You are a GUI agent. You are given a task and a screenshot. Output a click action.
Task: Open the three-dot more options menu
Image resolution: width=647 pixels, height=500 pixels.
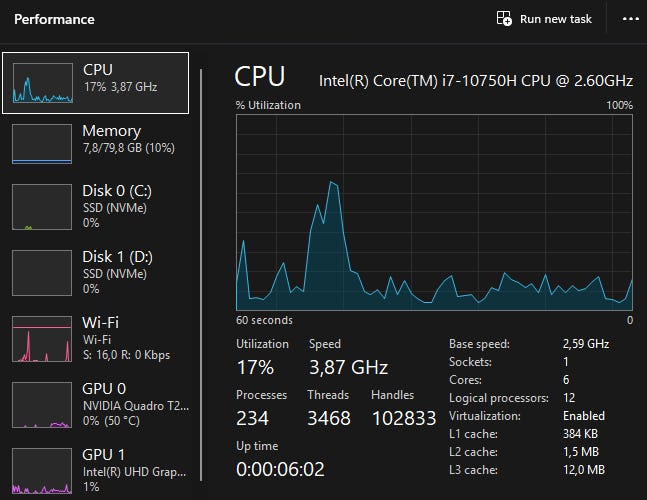630,19
